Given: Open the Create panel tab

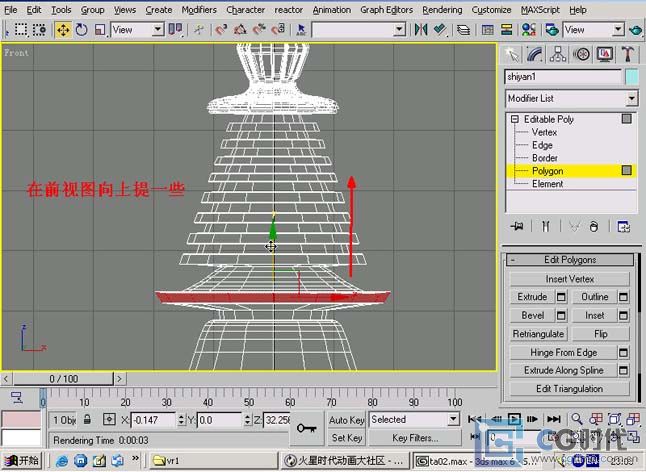Looking at the screenshot, I should click(512, 54).
